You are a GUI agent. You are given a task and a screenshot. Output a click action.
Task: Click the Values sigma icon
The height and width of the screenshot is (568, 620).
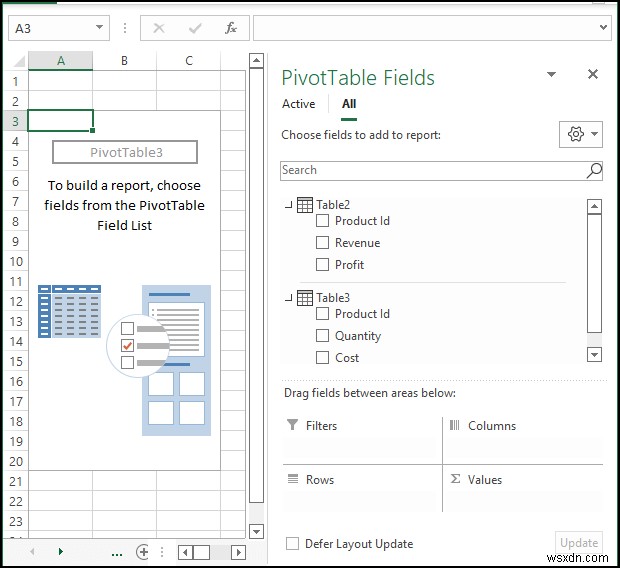tap(456, 479)
